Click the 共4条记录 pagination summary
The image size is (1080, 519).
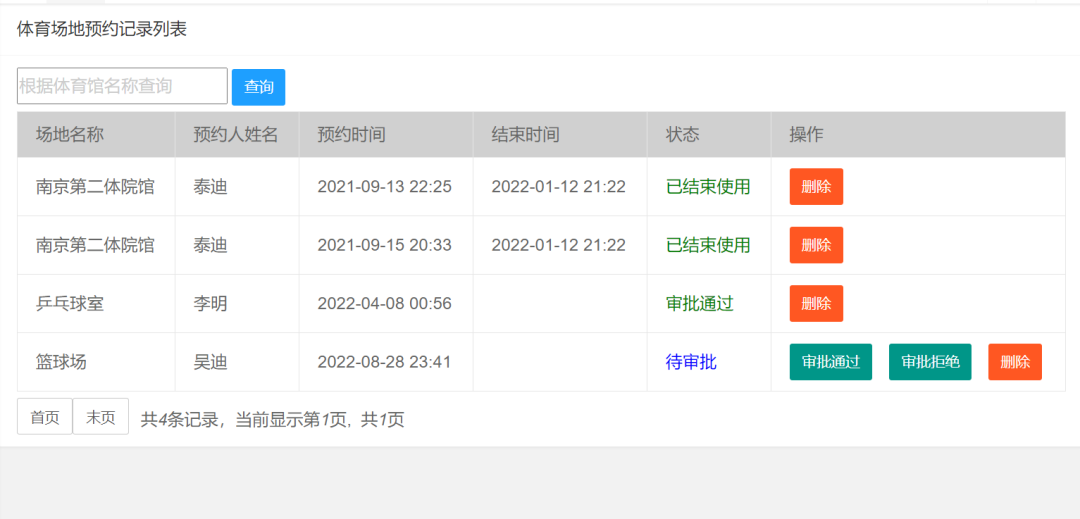tap(272, 419)
